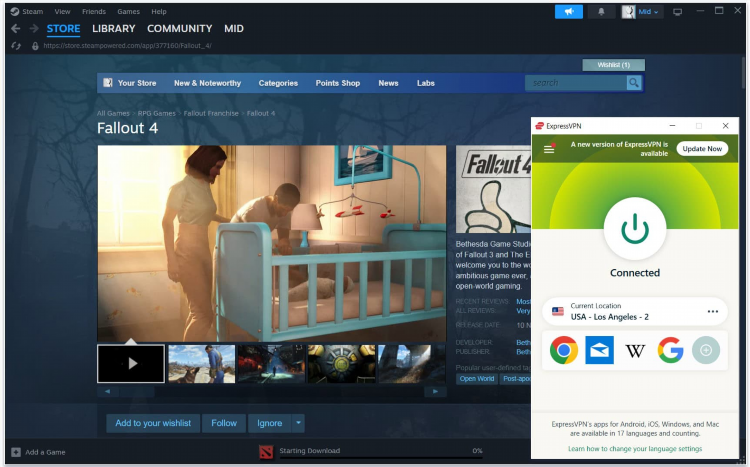Click the Wishlist (1) button
This screenshot has height=467, width=750.
click(x=614, y=65)
